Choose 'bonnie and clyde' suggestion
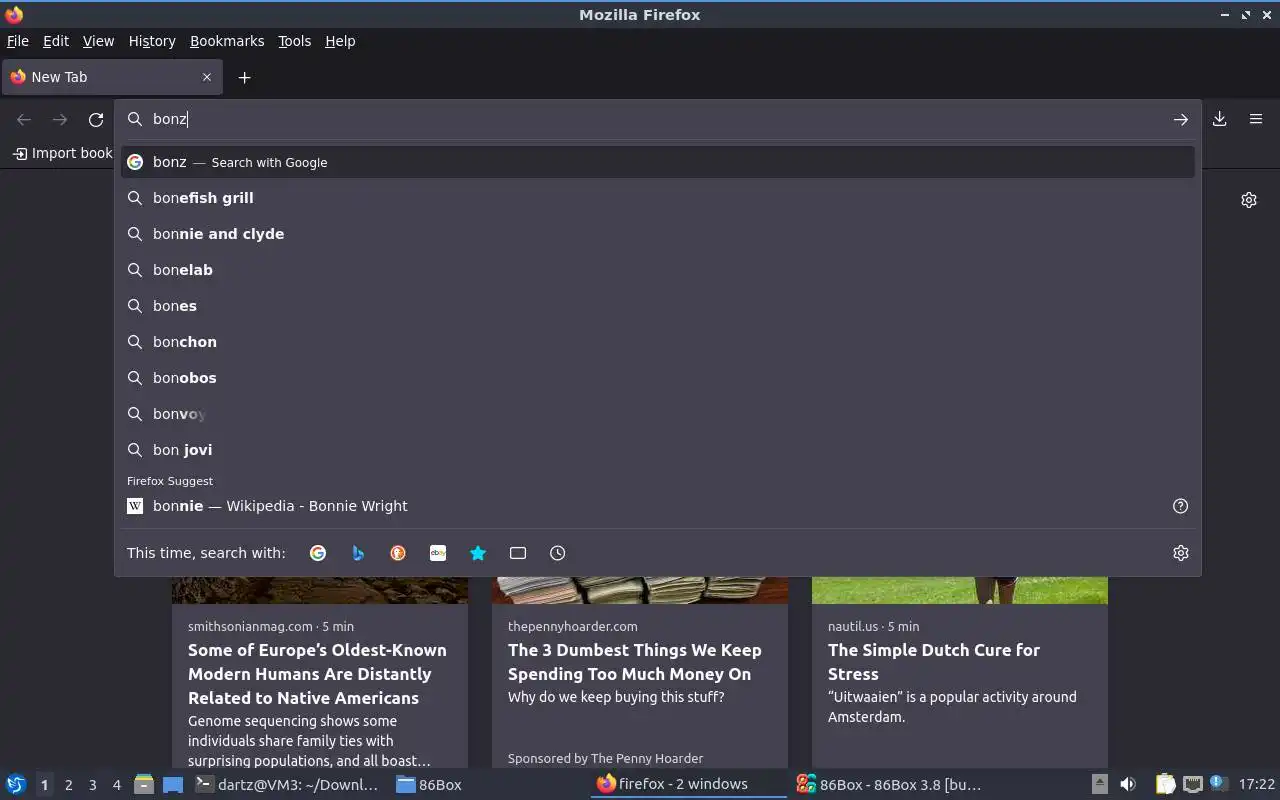Screen dimensions: 1280x800 coord(658,234)
